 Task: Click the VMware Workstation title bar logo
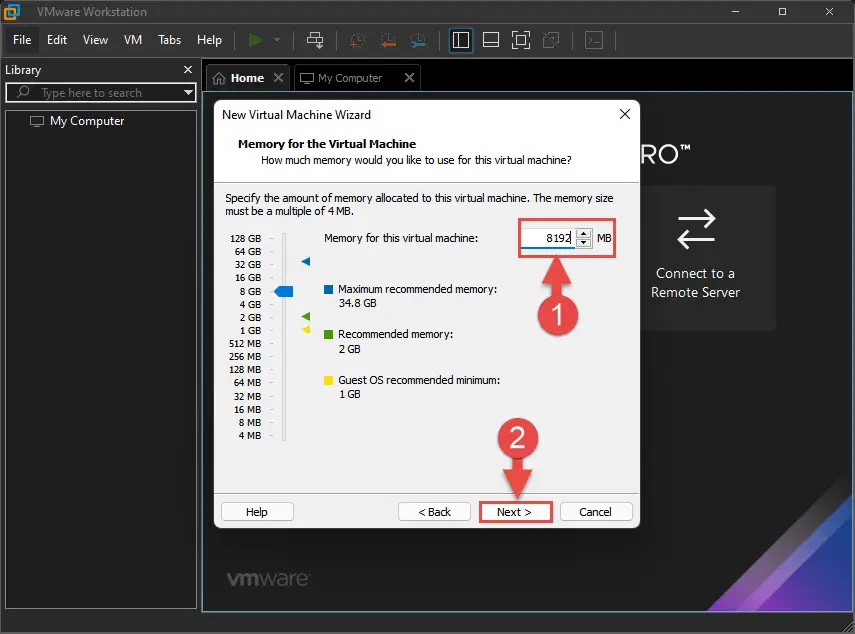point(11,11)
